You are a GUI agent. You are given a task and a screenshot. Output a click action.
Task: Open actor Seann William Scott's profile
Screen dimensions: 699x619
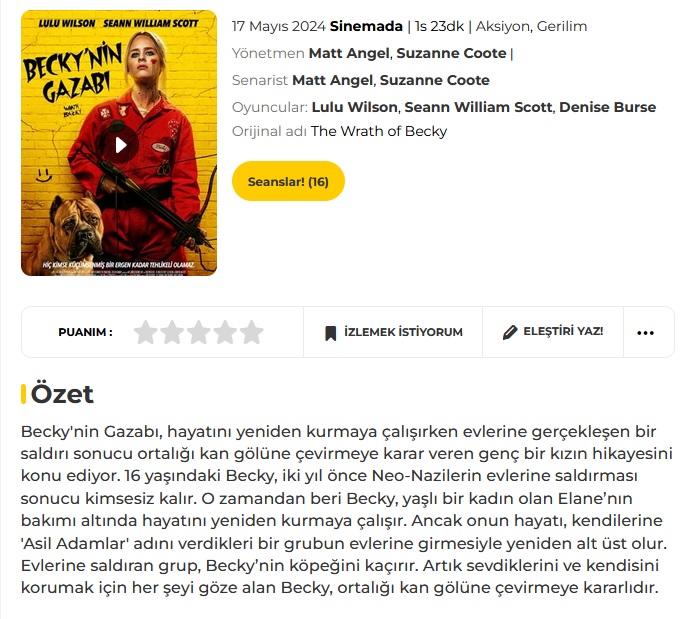pyautogui.click(x=478, y=107)
